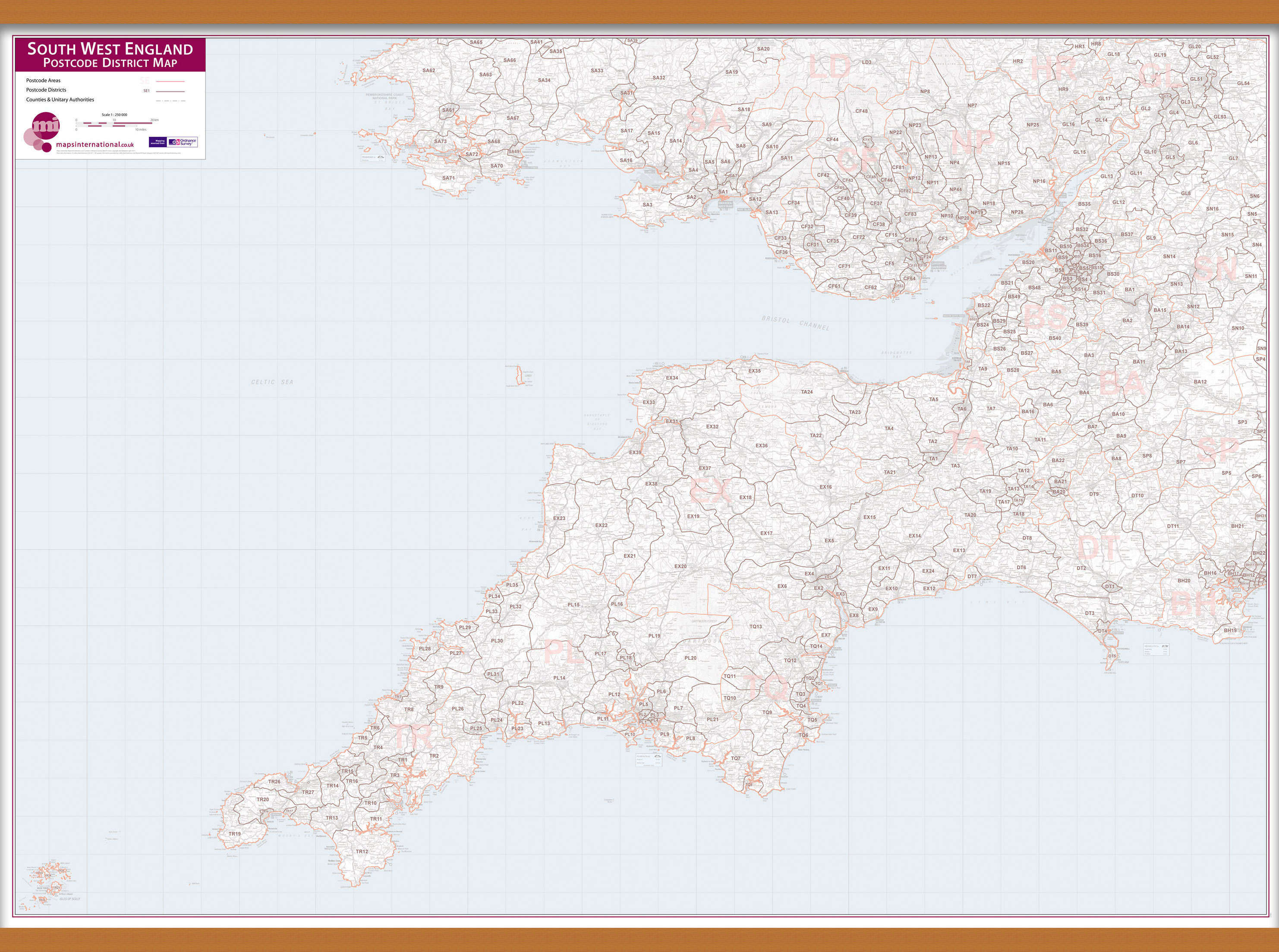
Task: Click the BH19 postcode district label
Action: pyautogui.click(x=1230, y=630)
